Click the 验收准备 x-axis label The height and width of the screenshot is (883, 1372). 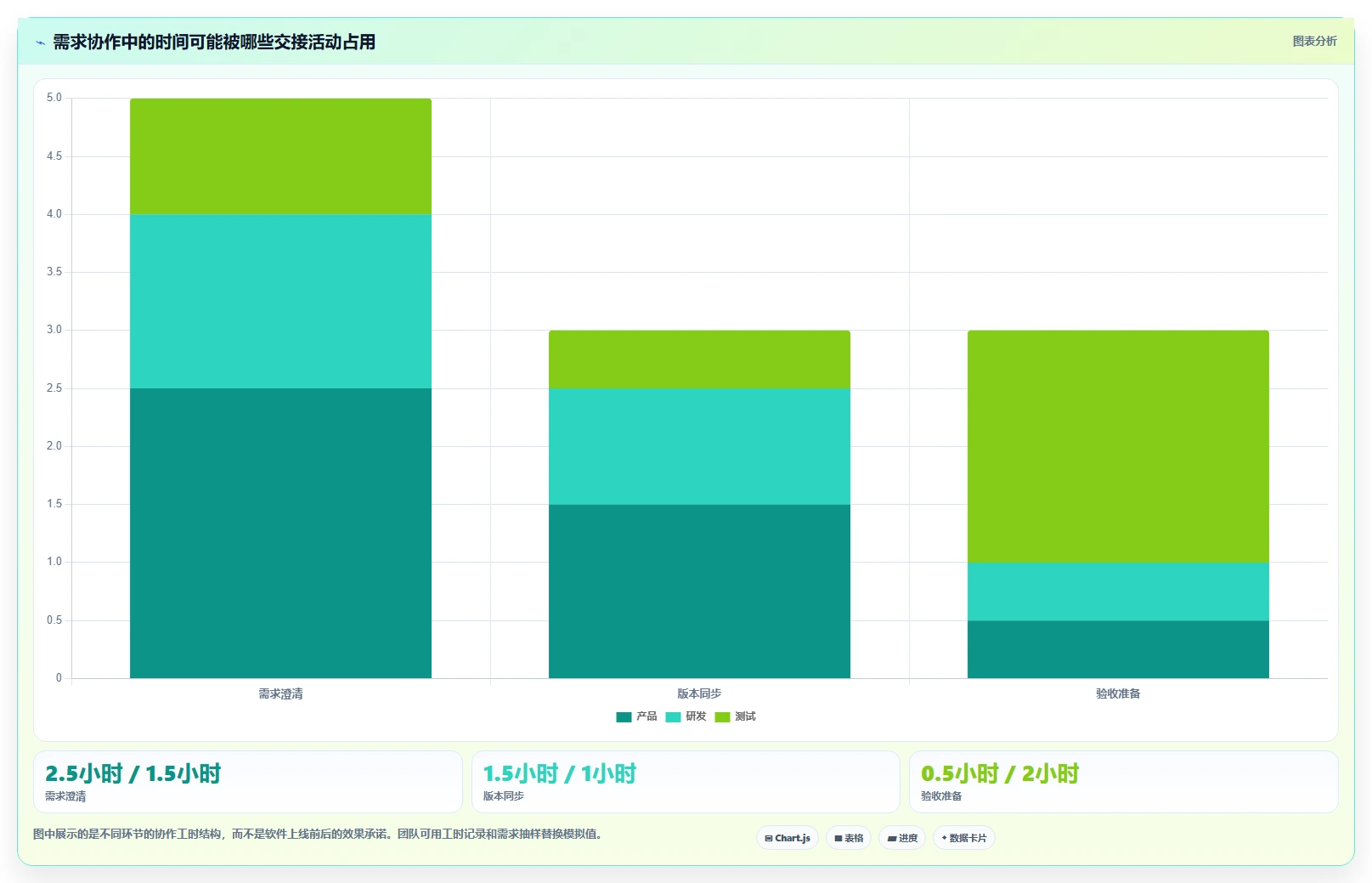coord(1118,693)
